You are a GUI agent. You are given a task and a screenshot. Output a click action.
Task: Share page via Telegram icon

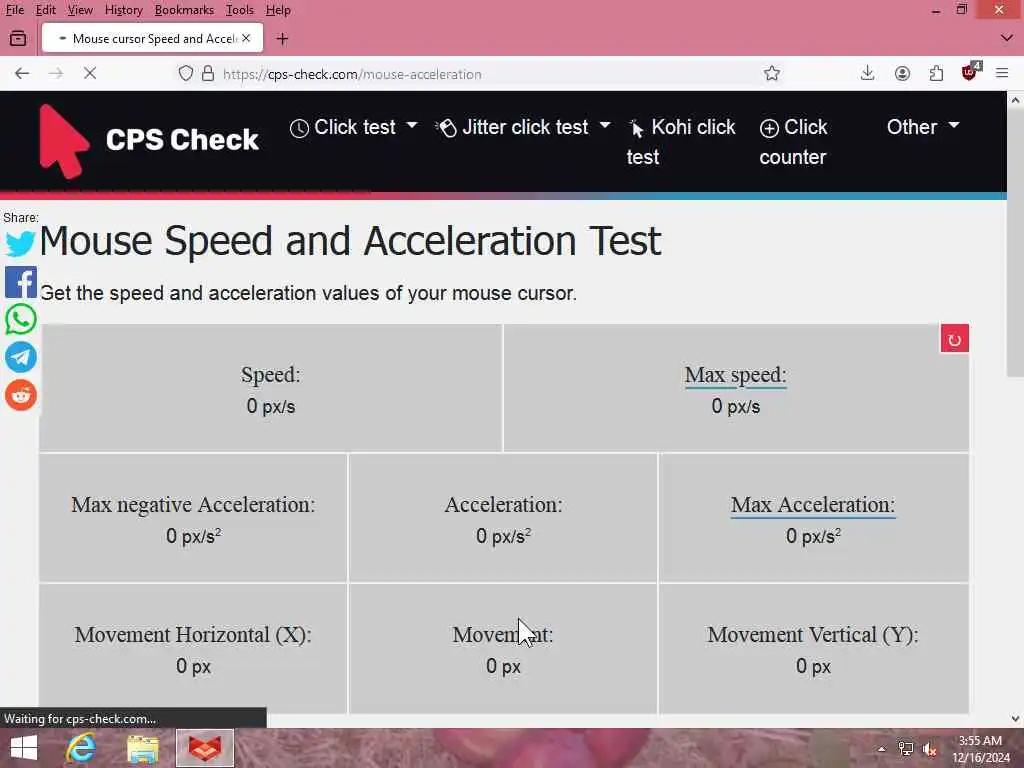click(x=20, y=357)
